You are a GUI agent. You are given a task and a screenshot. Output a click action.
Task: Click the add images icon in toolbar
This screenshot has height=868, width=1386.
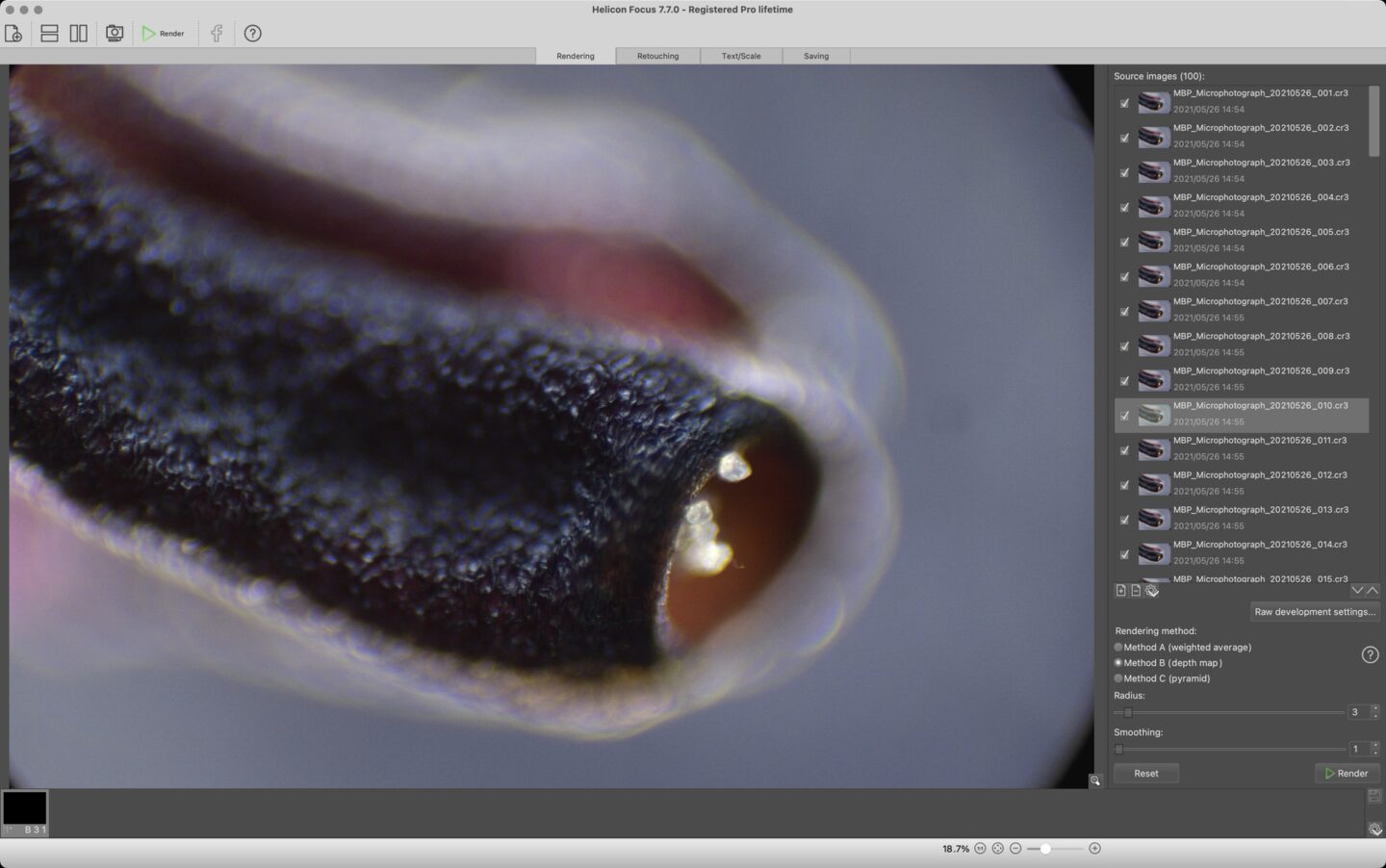point(13,34)
